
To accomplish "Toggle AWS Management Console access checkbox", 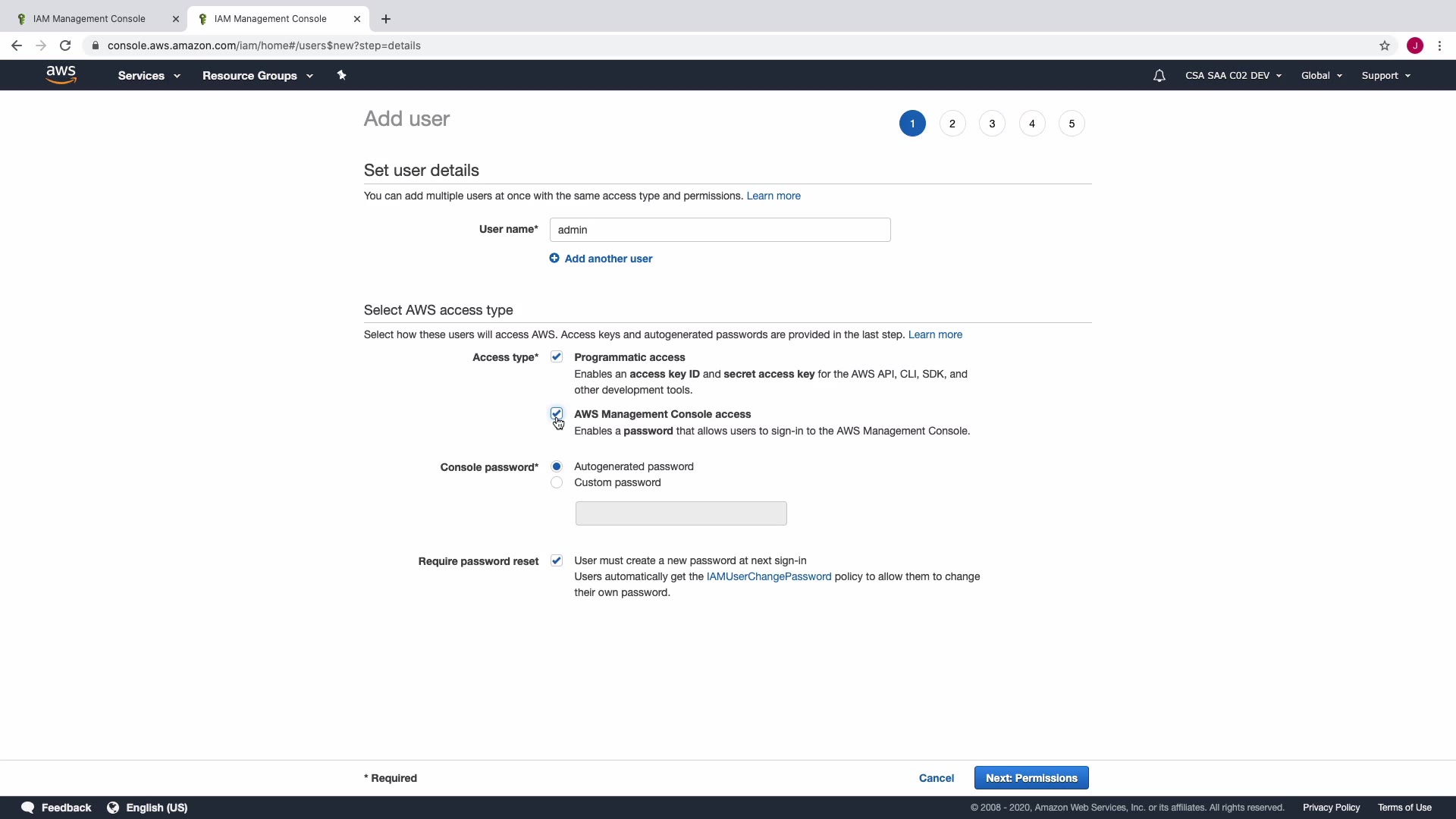I will (x=557, y=413).
